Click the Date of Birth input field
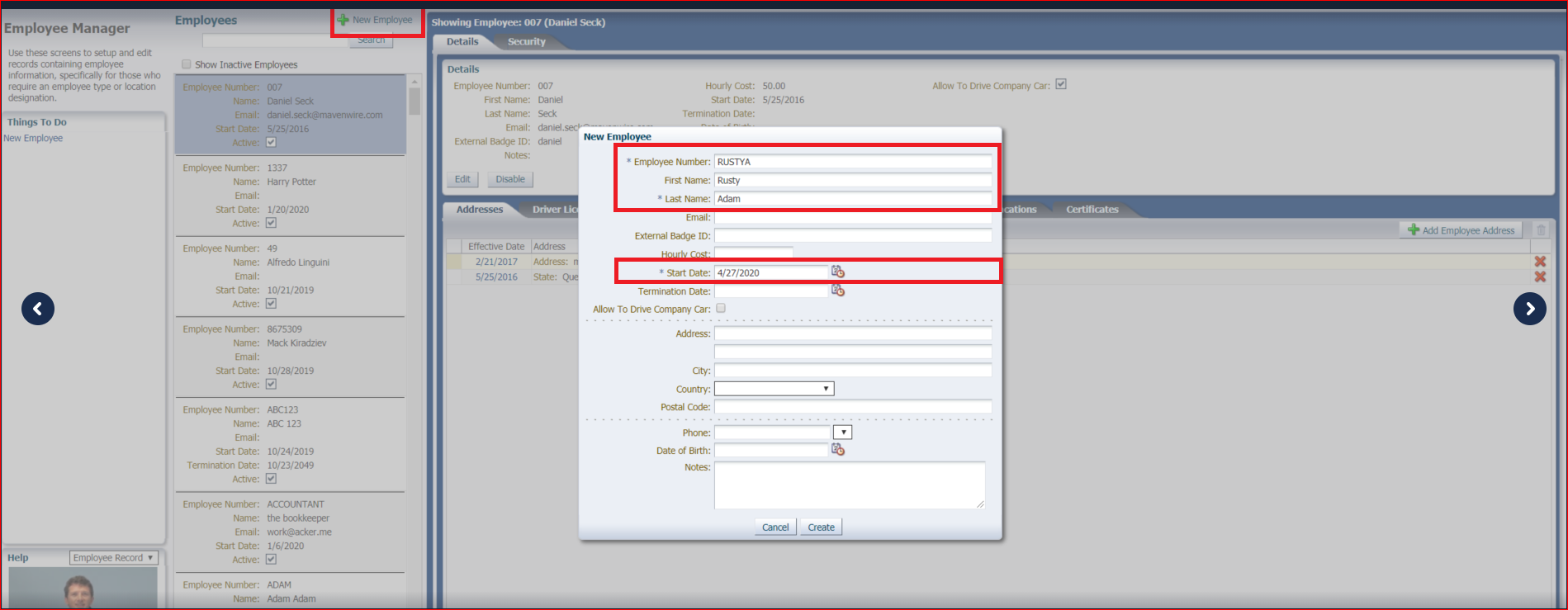Image resolution: width=1568 pixels, height=610 pixels. [771, 451]
